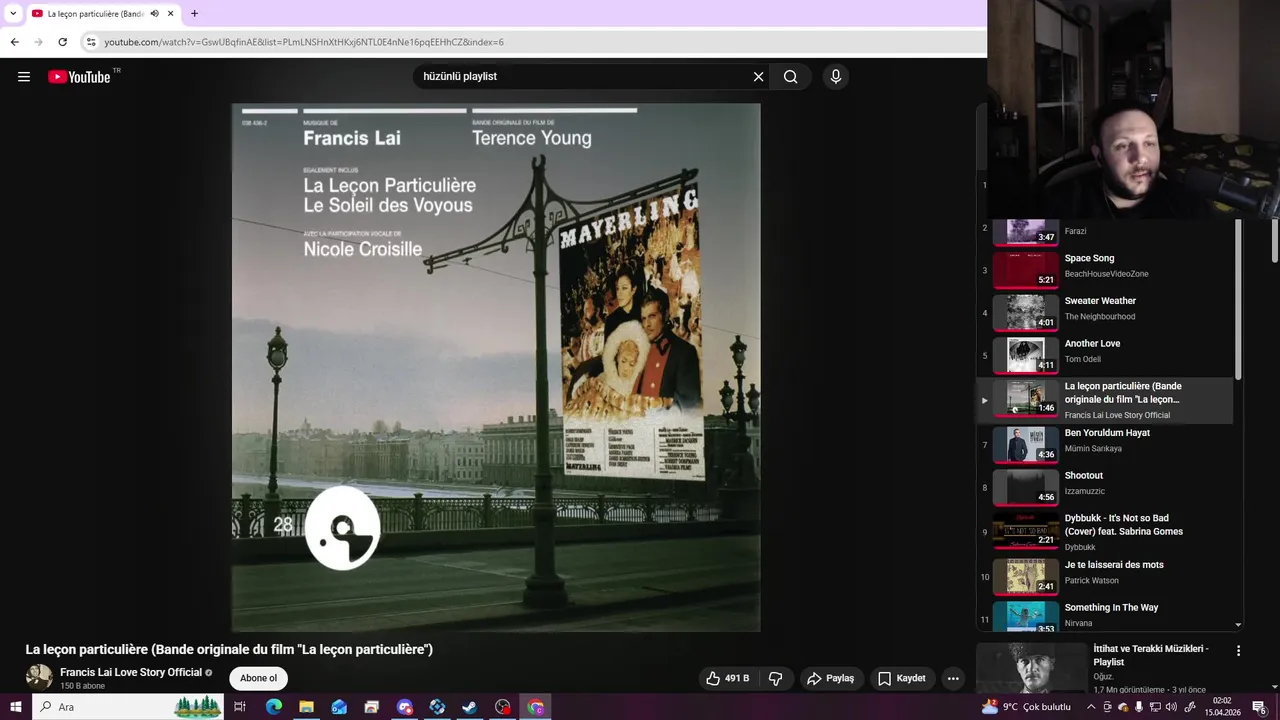Click the playlist panel scrollbar
This screenshot has width=1280, height=720.
[x=1239, y=300]
